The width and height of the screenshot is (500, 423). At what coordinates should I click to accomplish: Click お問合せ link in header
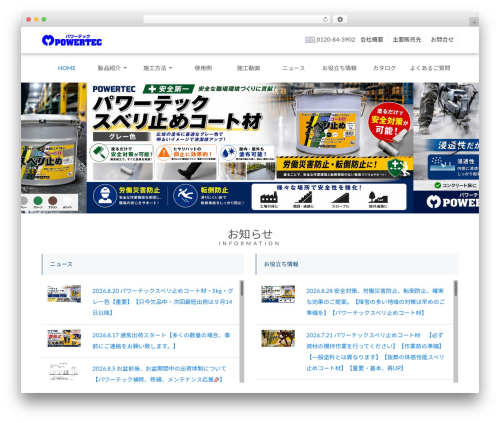tap(442, 40)
